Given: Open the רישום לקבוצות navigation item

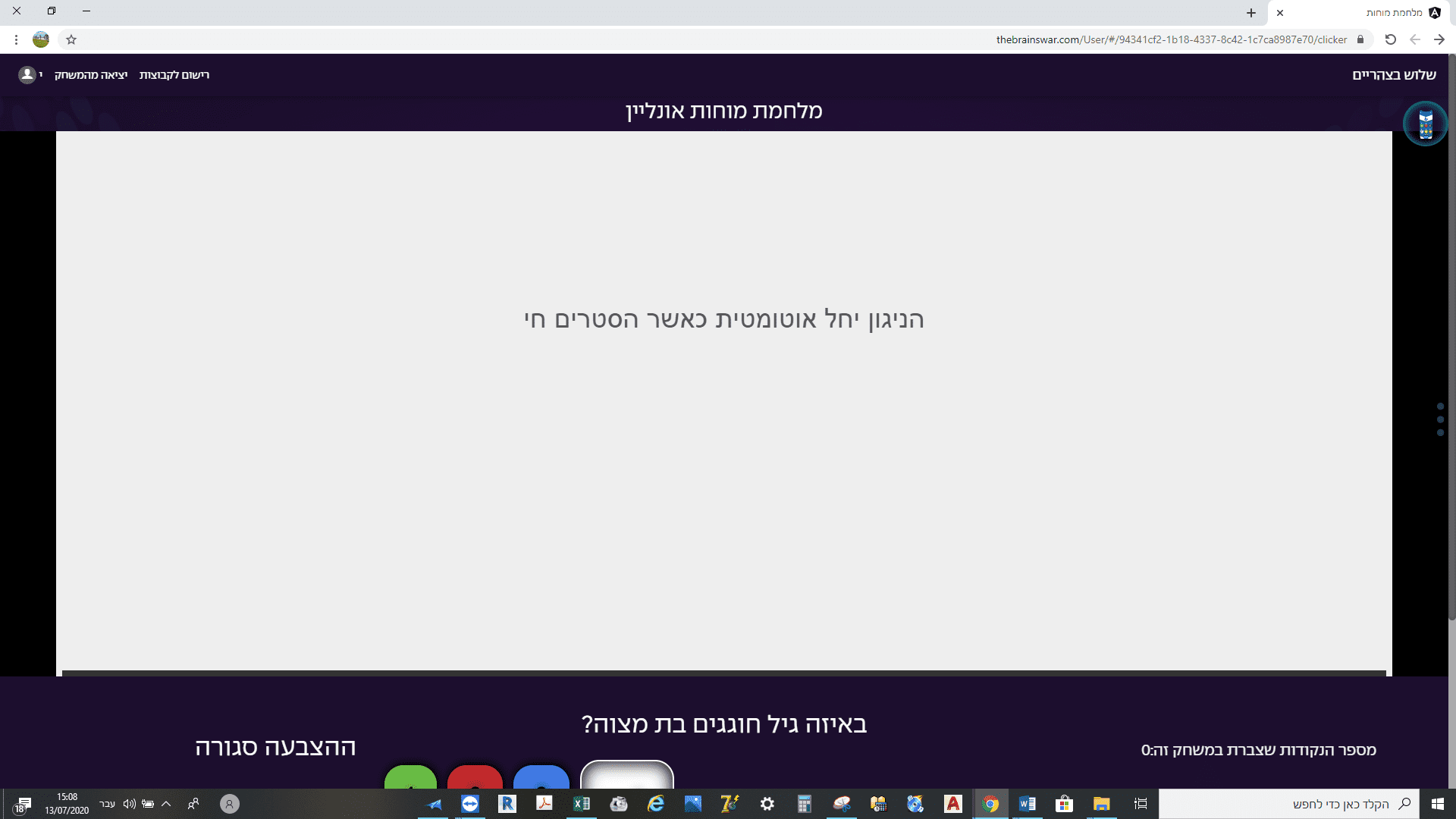Looking at the screenshot, I should click(175, 75).
